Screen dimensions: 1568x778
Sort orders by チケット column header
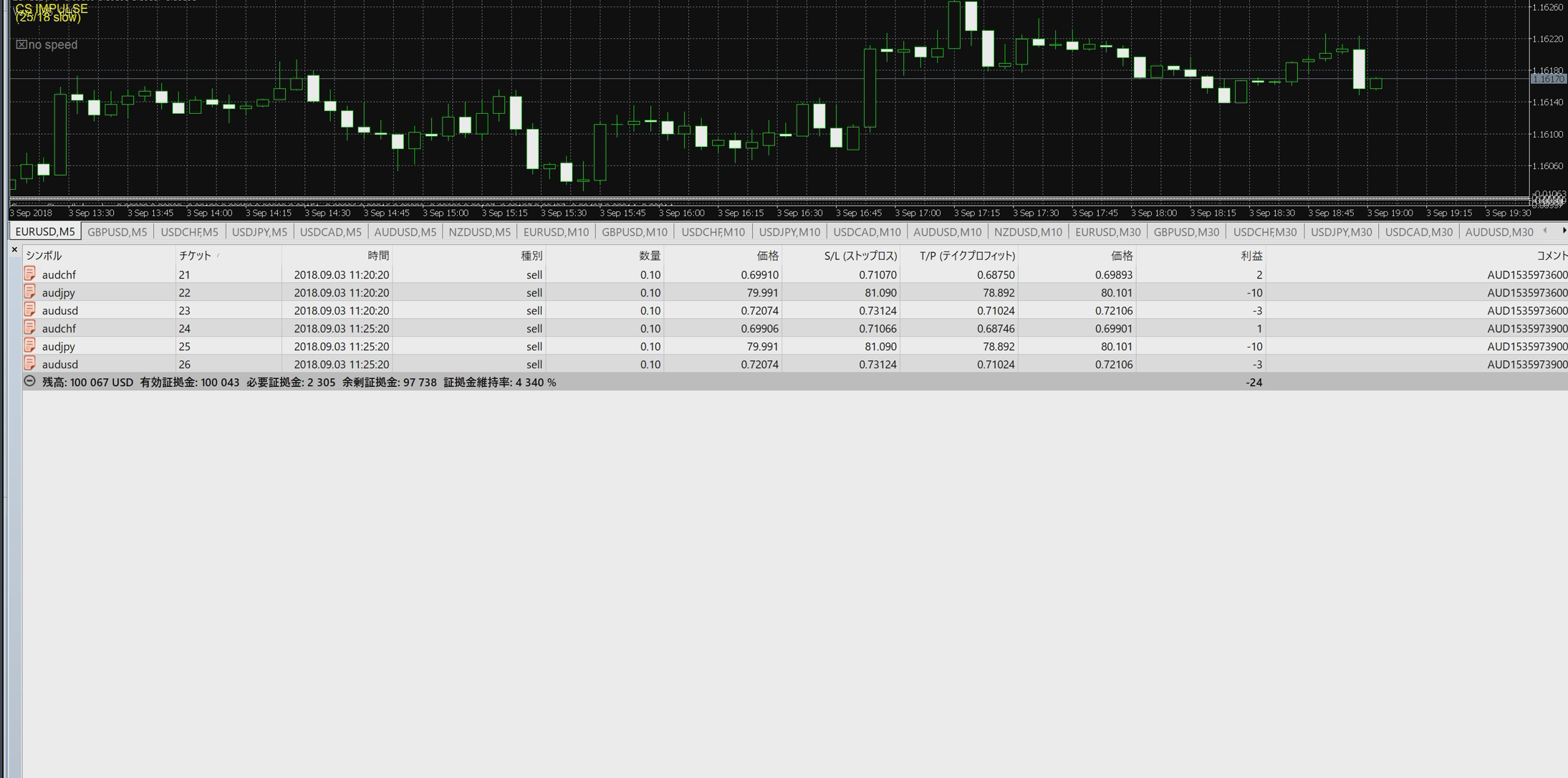195,256
